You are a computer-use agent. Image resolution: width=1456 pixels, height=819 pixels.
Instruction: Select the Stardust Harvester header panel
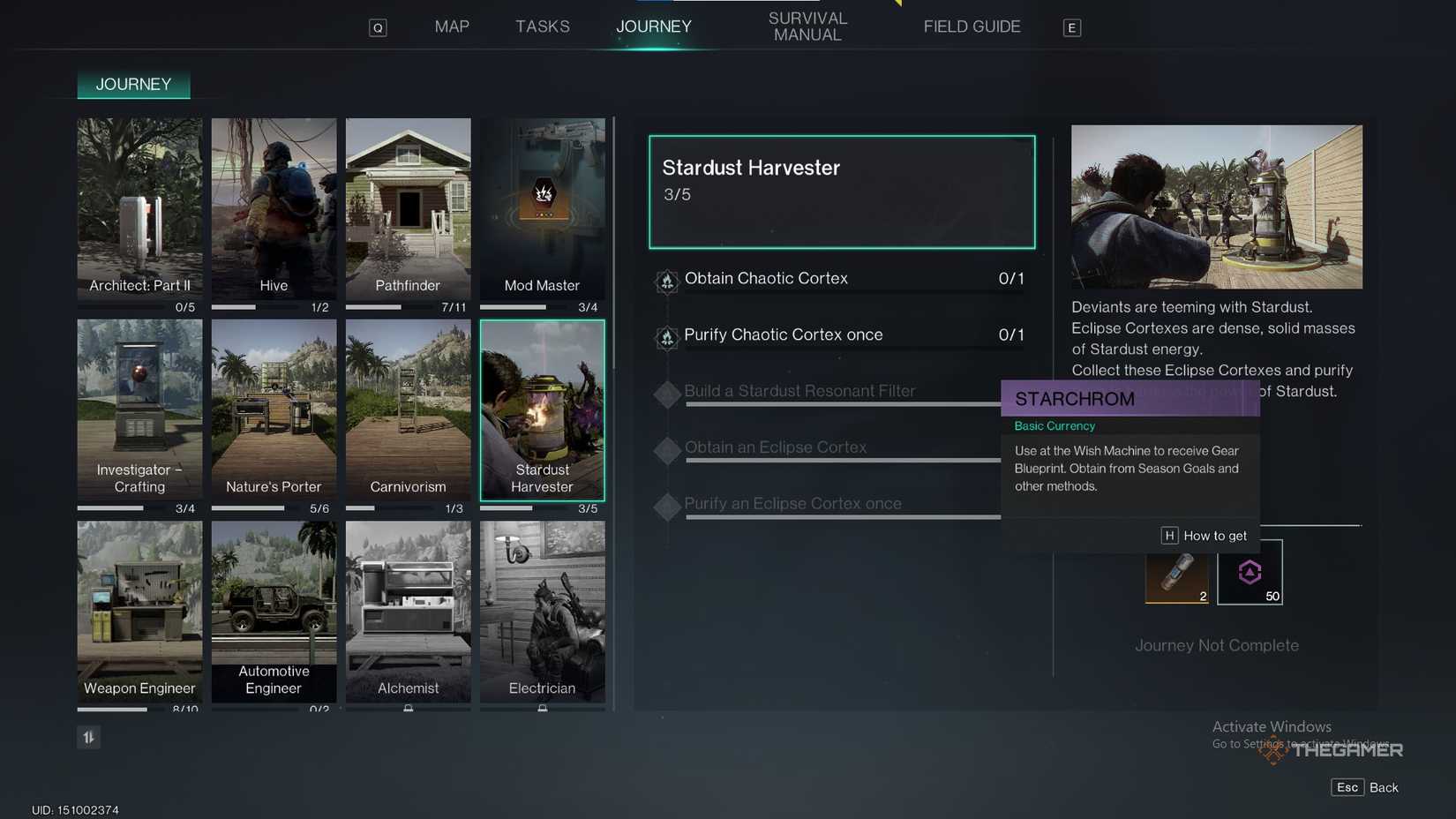[x=842, y=192]
